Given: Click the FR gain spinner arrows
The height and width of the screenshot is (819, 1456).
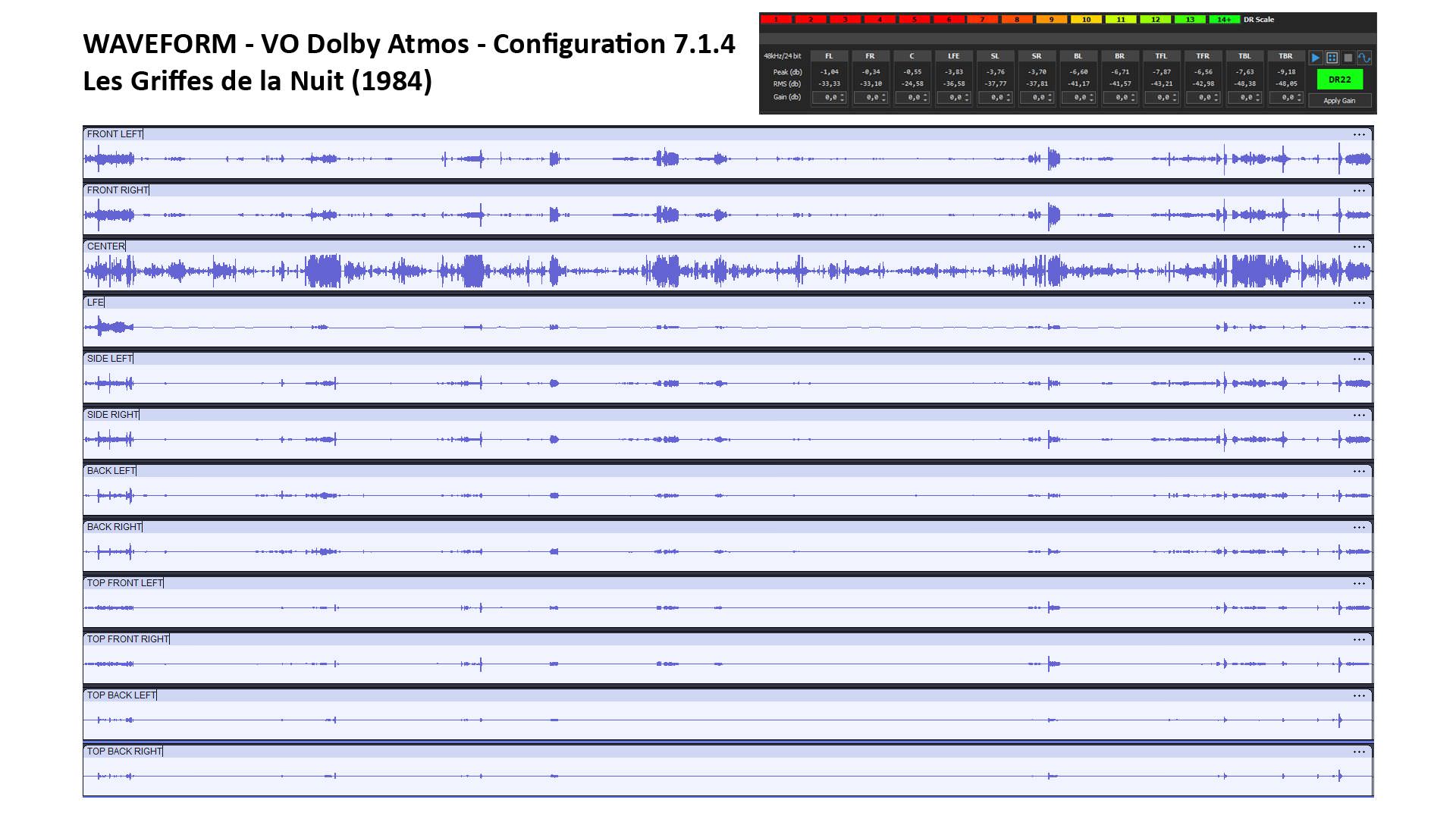Looking at the screenshot, I should click(884, 98).
